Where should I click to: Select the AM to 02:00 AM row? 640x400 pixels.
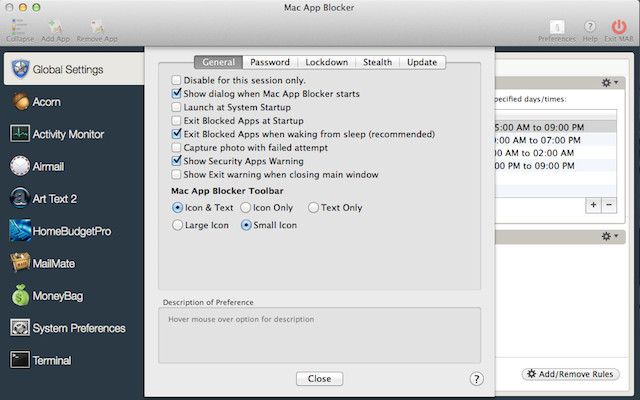tap(555, 153)
